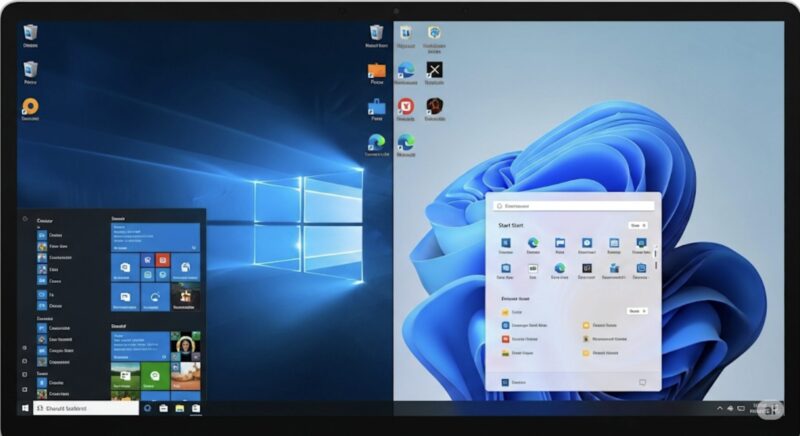Screen dimensions: 800x436
Task: Open the clock-faced app in first pinned row
Action: point(587,243)
